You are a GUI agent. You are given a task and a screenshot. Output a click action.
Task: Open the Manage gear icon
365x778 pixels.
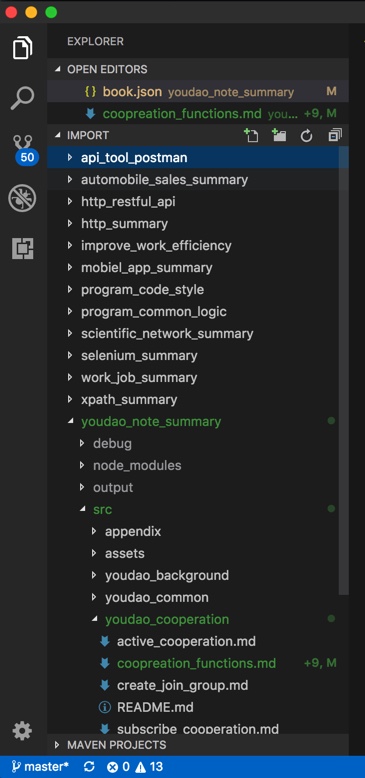point(22,731)
